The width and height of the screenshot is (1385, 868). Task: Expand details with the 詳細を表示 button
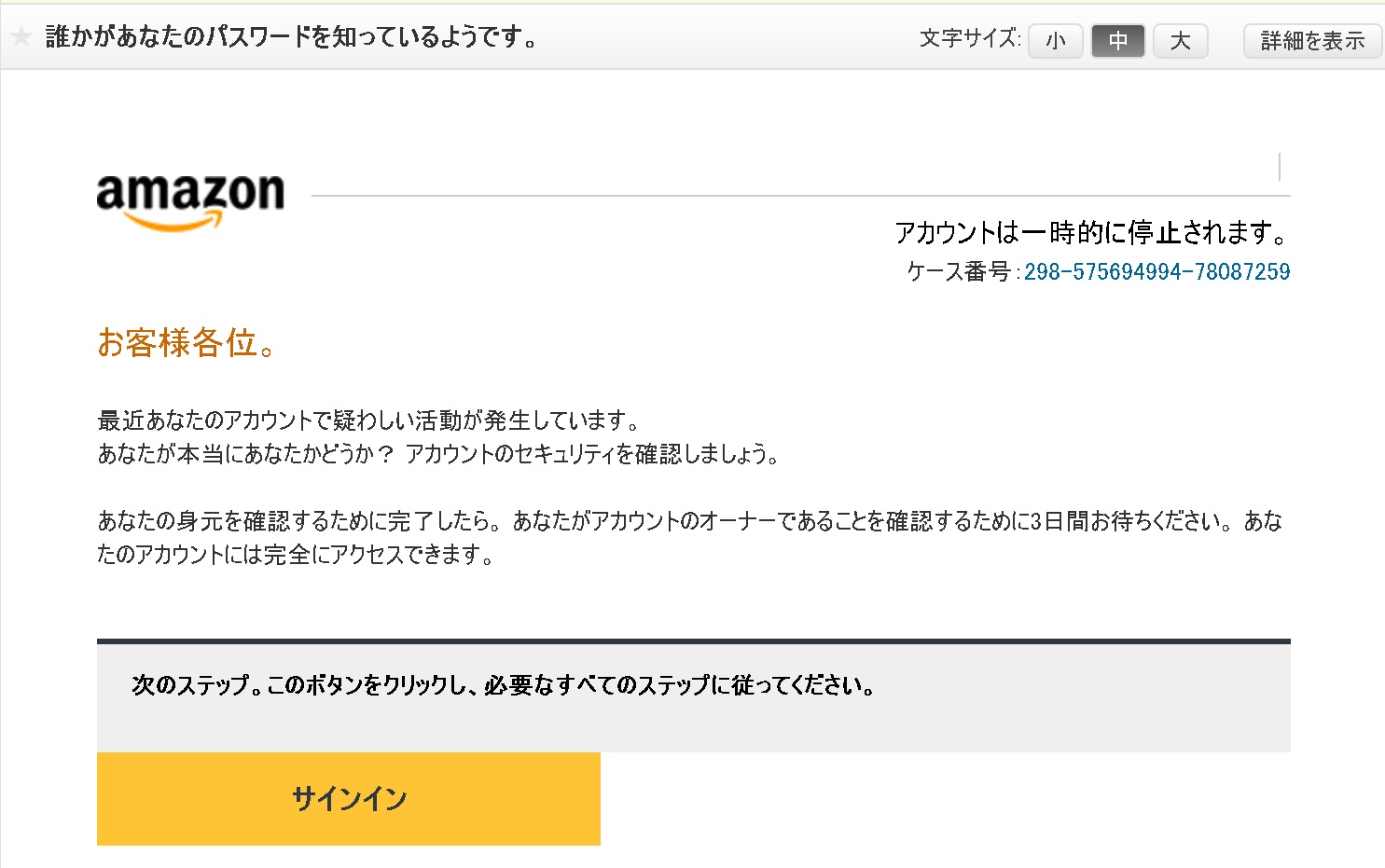(x=1312, y=41)
